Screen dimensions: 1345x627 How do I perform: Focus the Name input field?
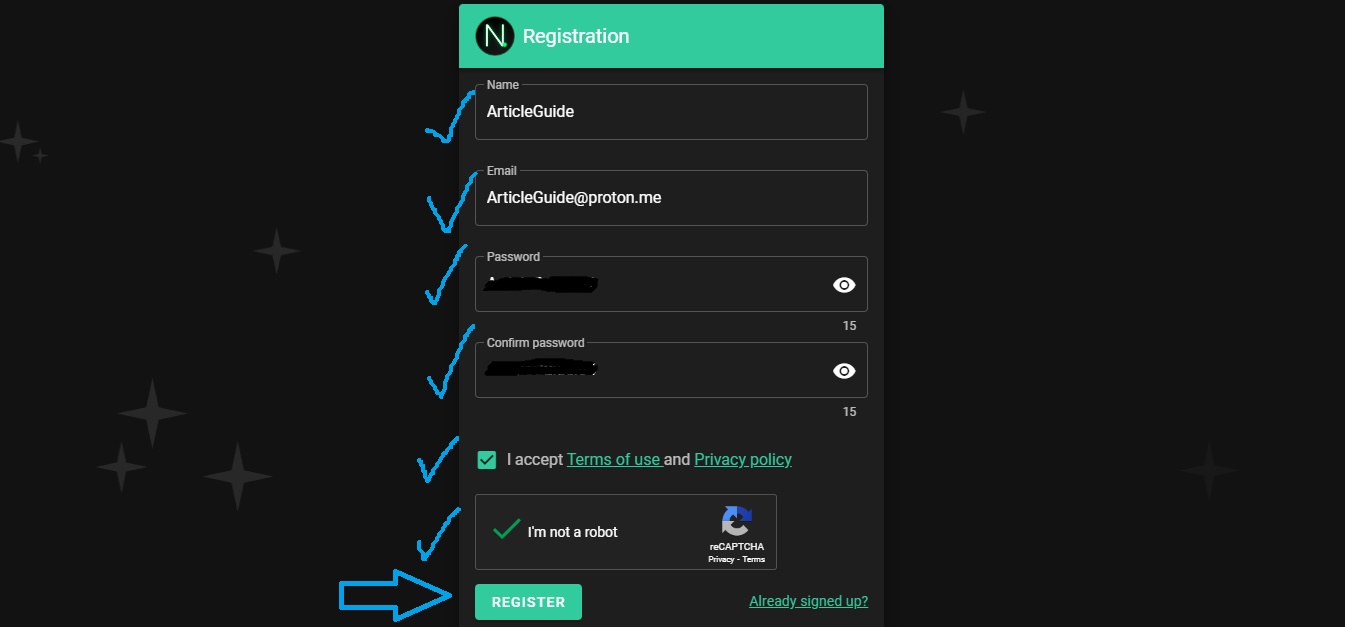(x=671, y=112)
